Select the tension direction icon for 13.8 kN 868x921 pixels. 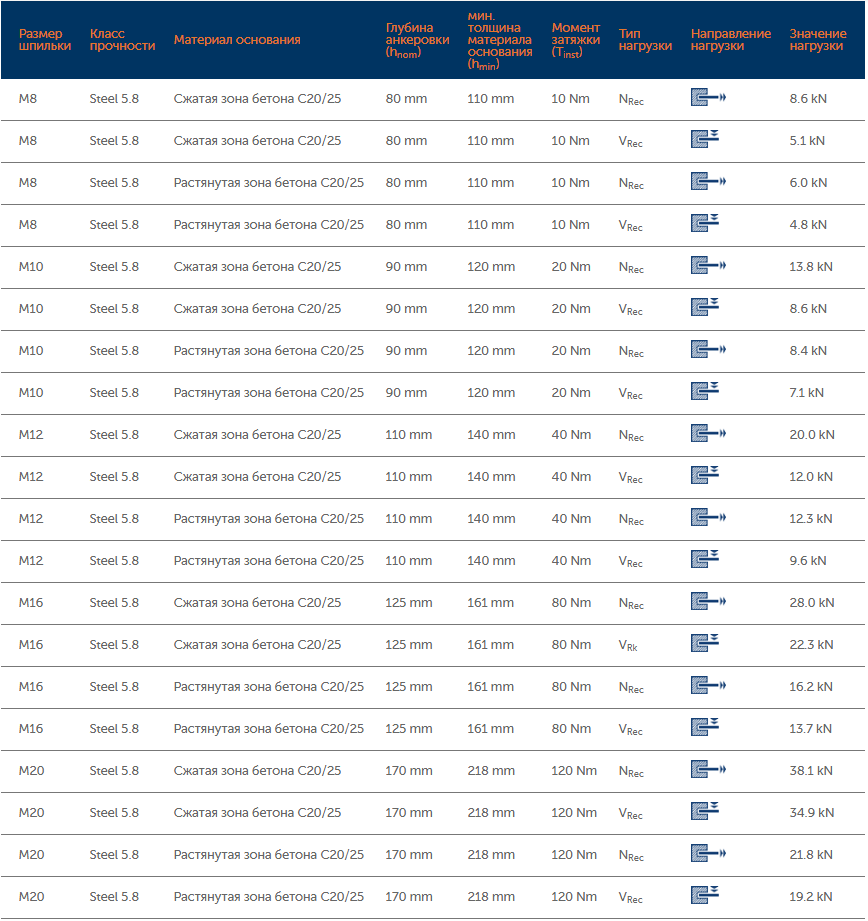pos(708,266)
